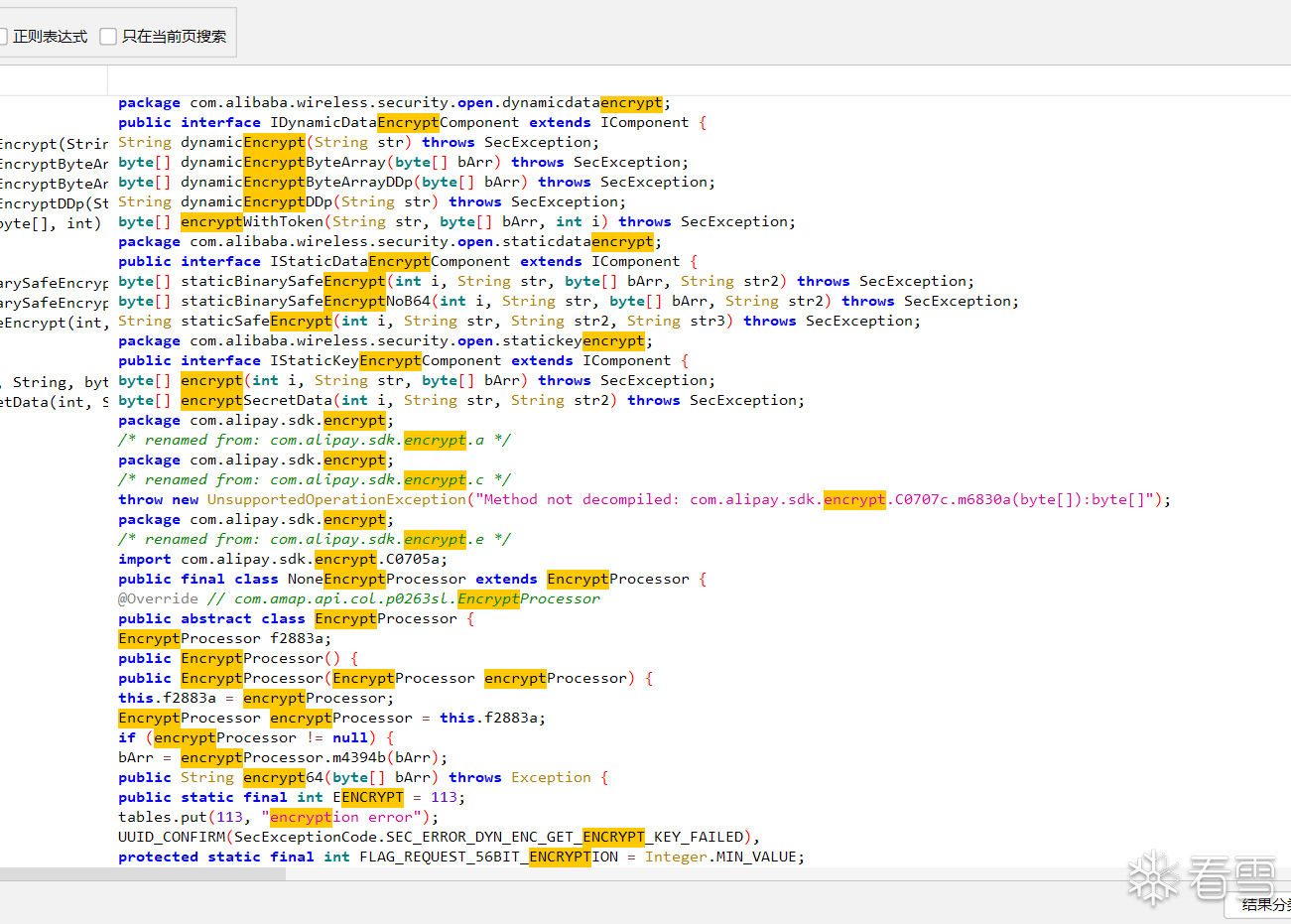
Task: Select the dynamicEncryptByteArrayDDp result line
Action: click(417, 183)
